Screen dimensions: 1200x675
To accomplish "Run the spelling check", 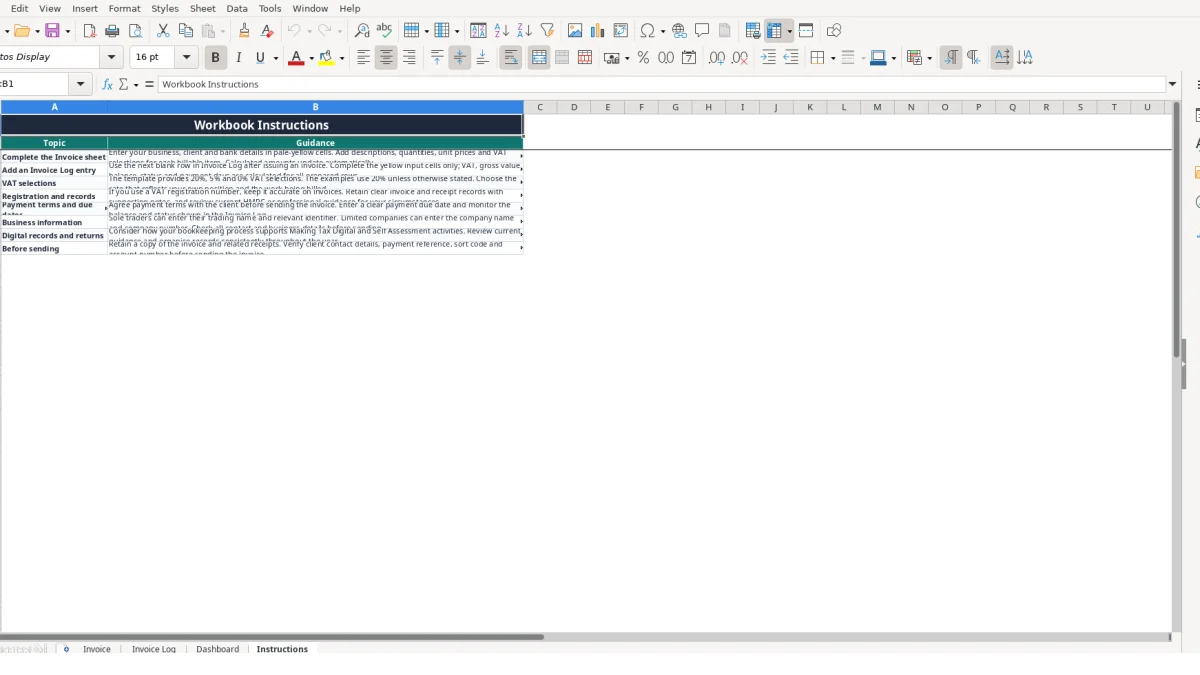I will [x=384, y=31].
